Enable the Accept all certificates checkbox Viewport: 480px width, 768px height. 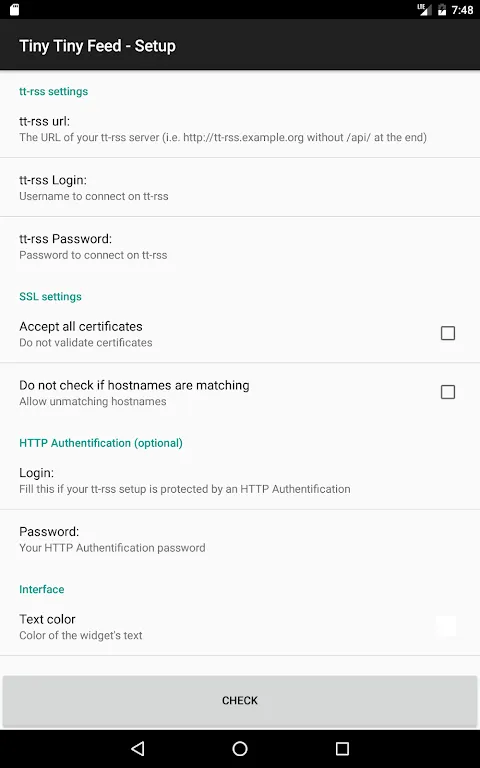[448, 333]
